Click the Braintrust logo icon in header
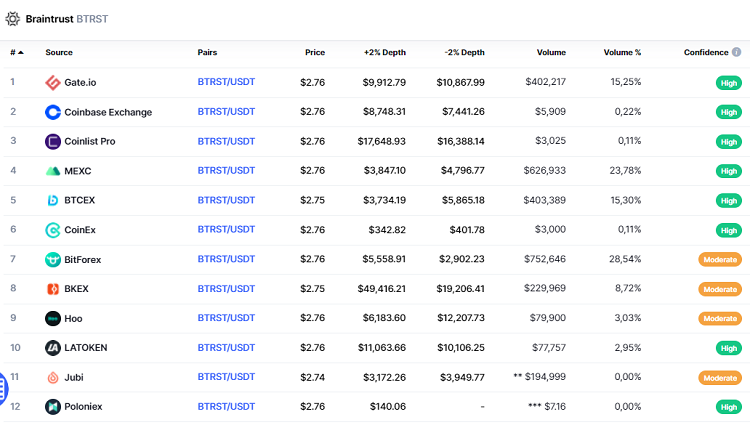The image size is (750, 425). (x=12, y=18)
